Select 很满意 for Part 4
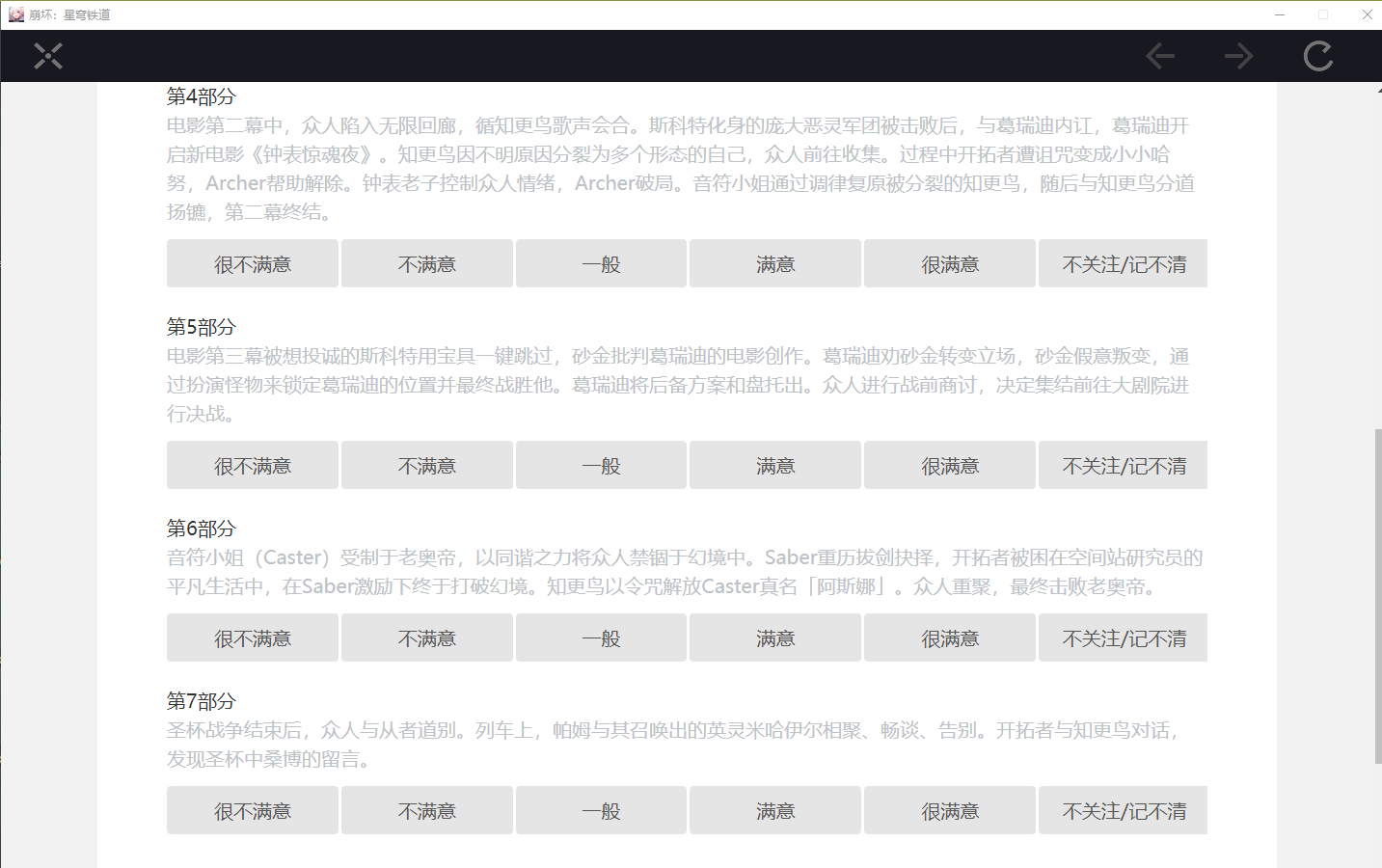Screen dimensions: 1382x868 point(950,264)
